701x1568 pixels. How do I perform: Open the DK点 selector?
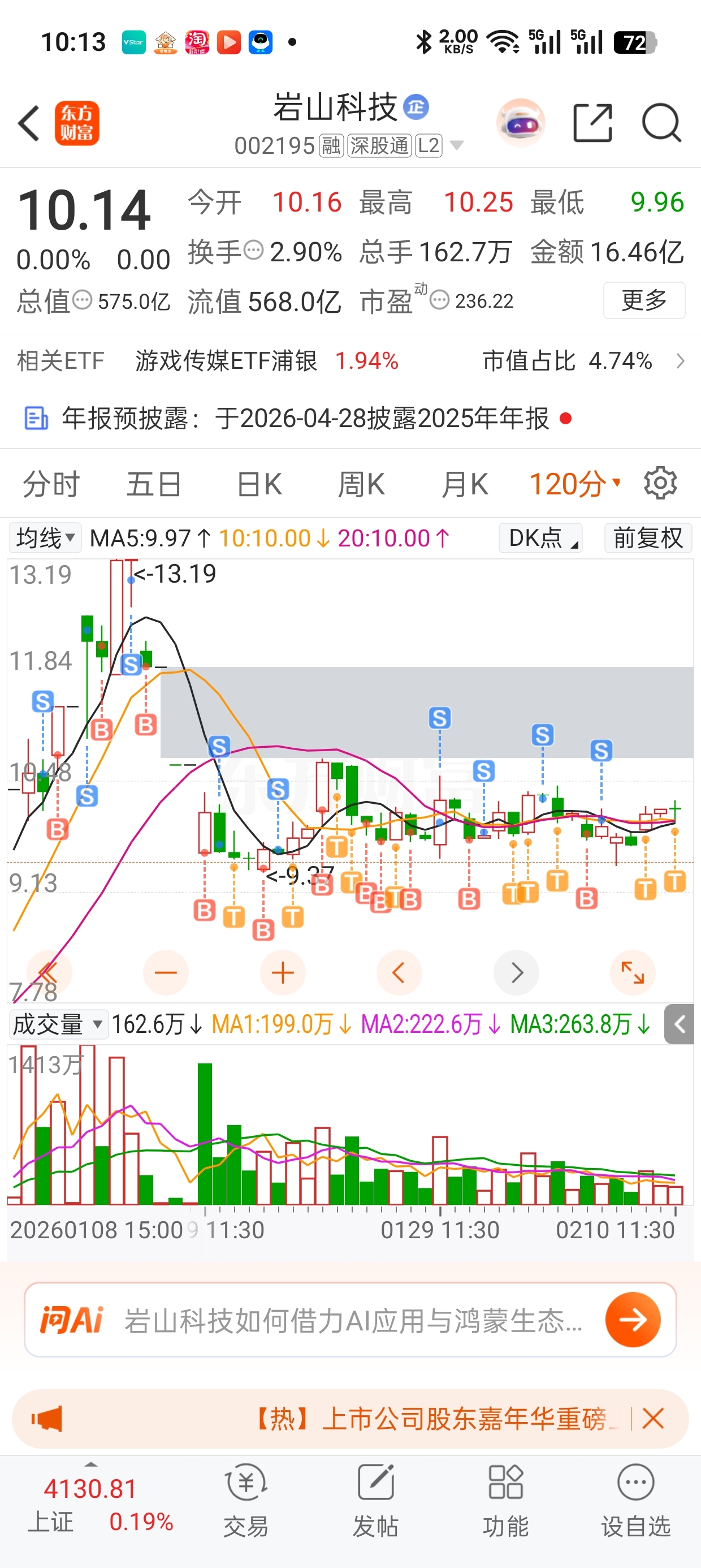coord(540,538)
